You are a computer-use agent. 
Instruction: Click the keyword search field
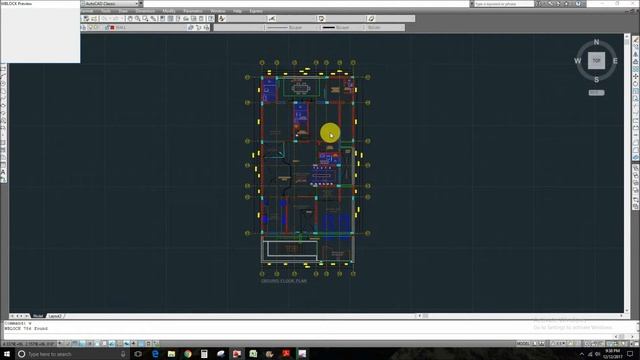coord(504,4)
